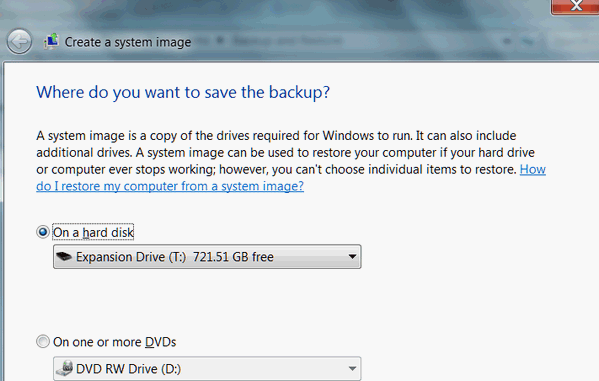
Task: Click the DVD RW Drive disc icon
Action: [64, 368]
